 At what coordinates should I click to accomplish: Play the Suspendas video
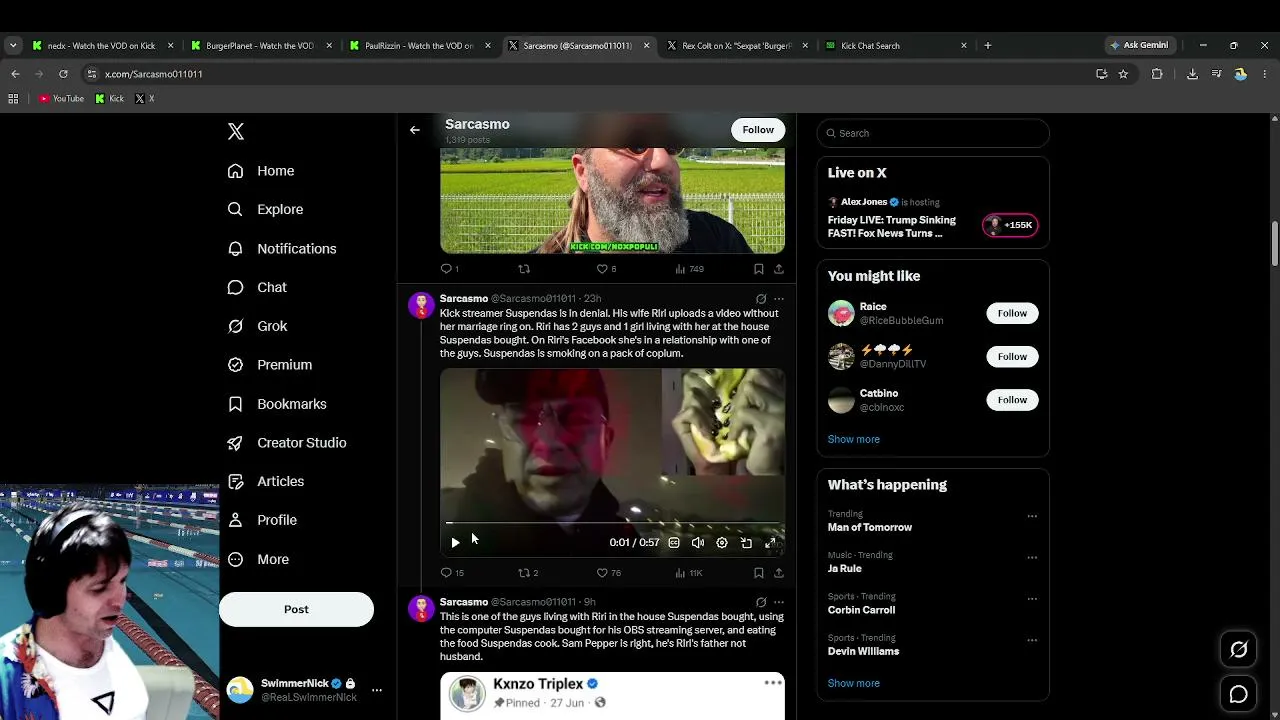(x=455, y=542)
